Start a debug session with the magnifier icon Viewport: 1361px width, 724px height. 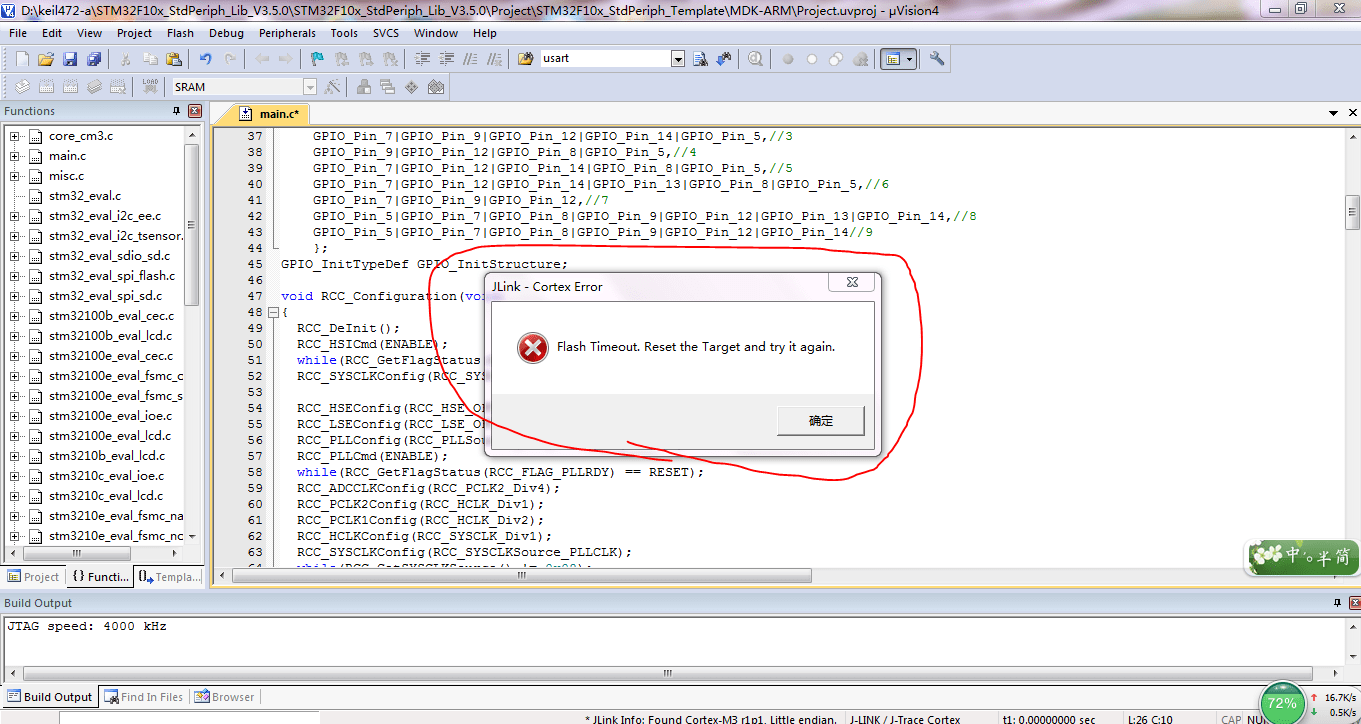[x=755, y=58]
